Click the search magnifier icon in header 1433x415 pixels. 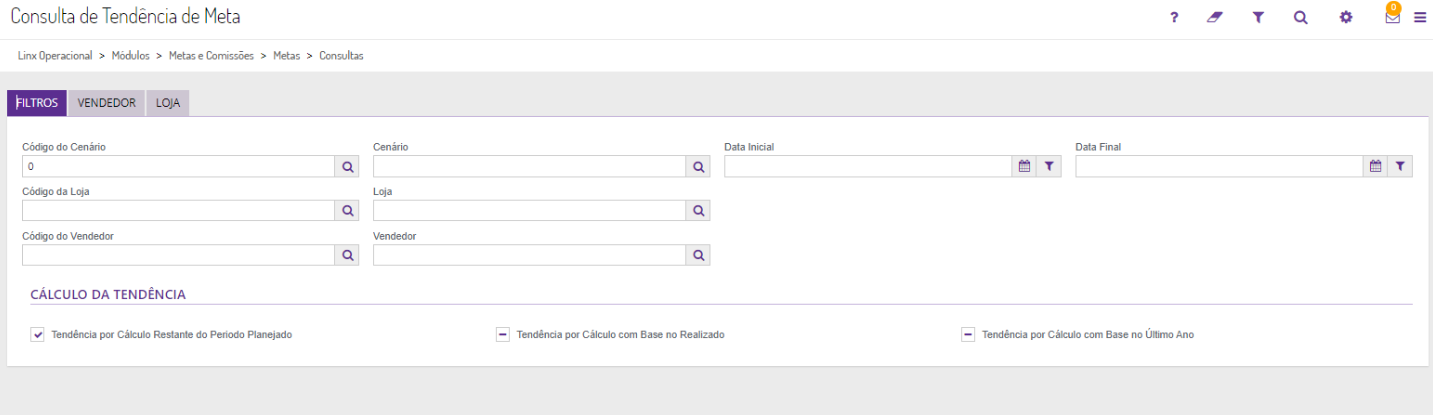(x=1300, y=17)
